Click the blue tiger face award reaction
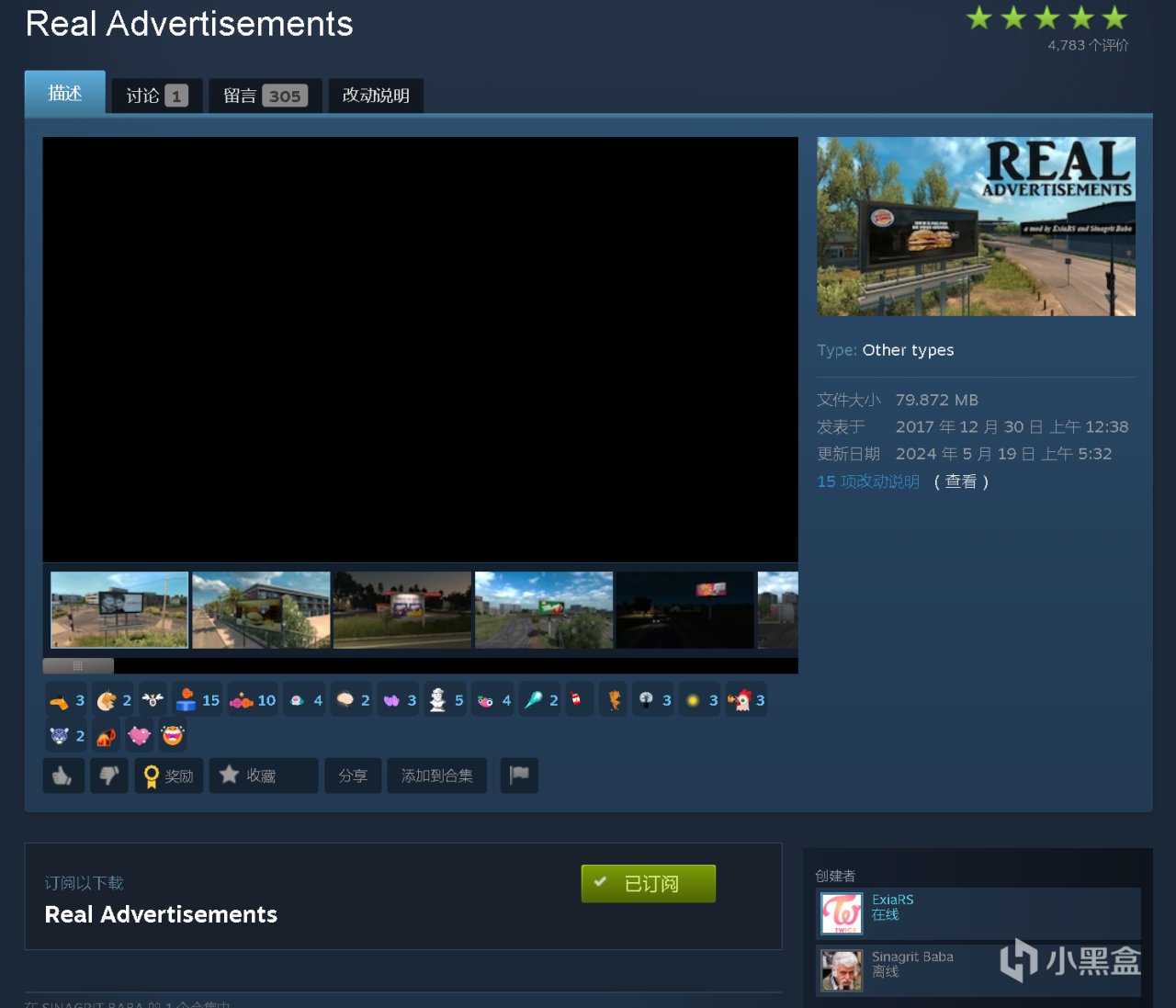Viewport: 1176px width, 1008px height. click(x=66, y=736)
